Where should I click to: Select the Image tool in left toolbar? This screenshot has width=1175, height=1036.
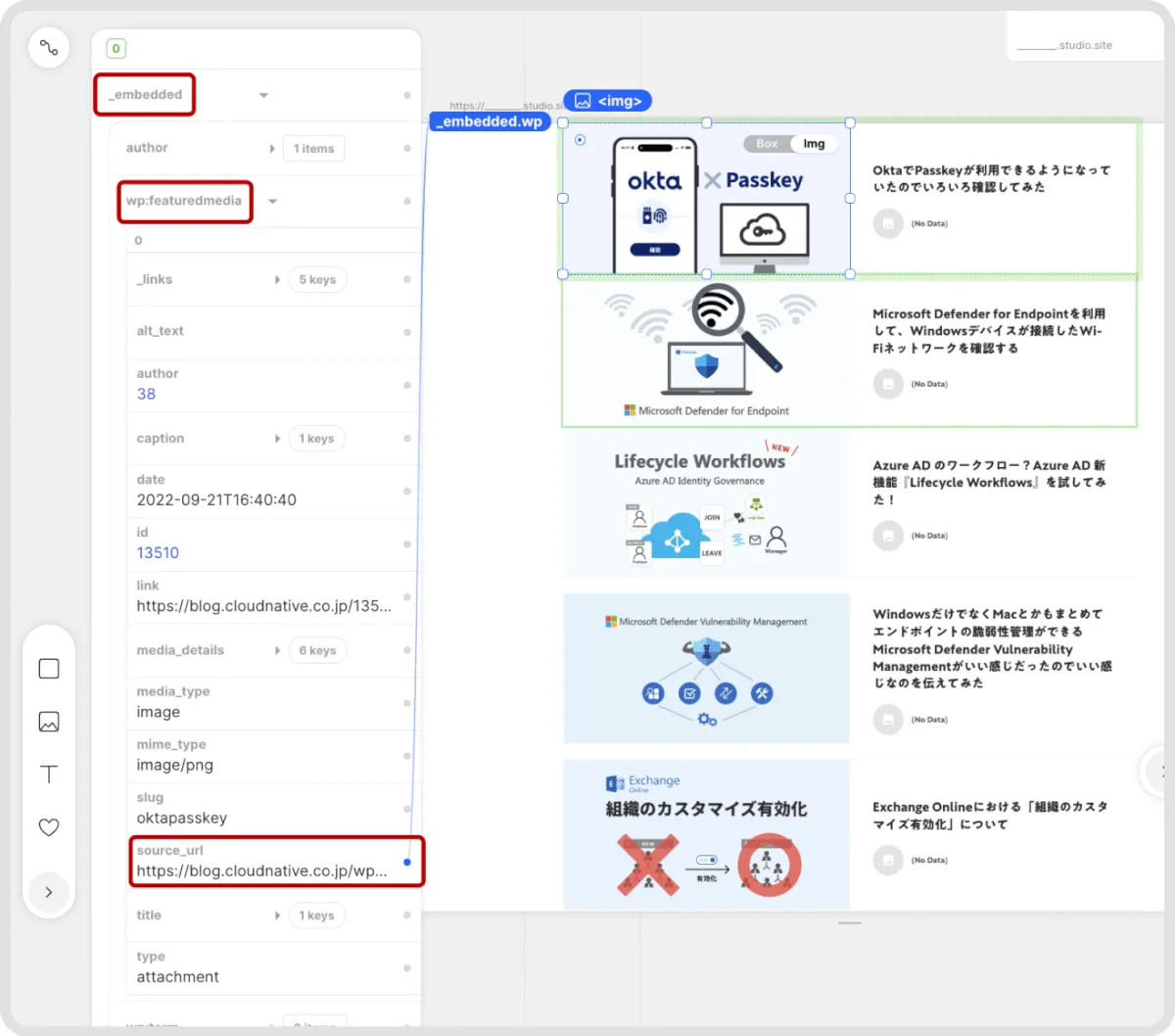pyautogui.click(x=49, y=722)
